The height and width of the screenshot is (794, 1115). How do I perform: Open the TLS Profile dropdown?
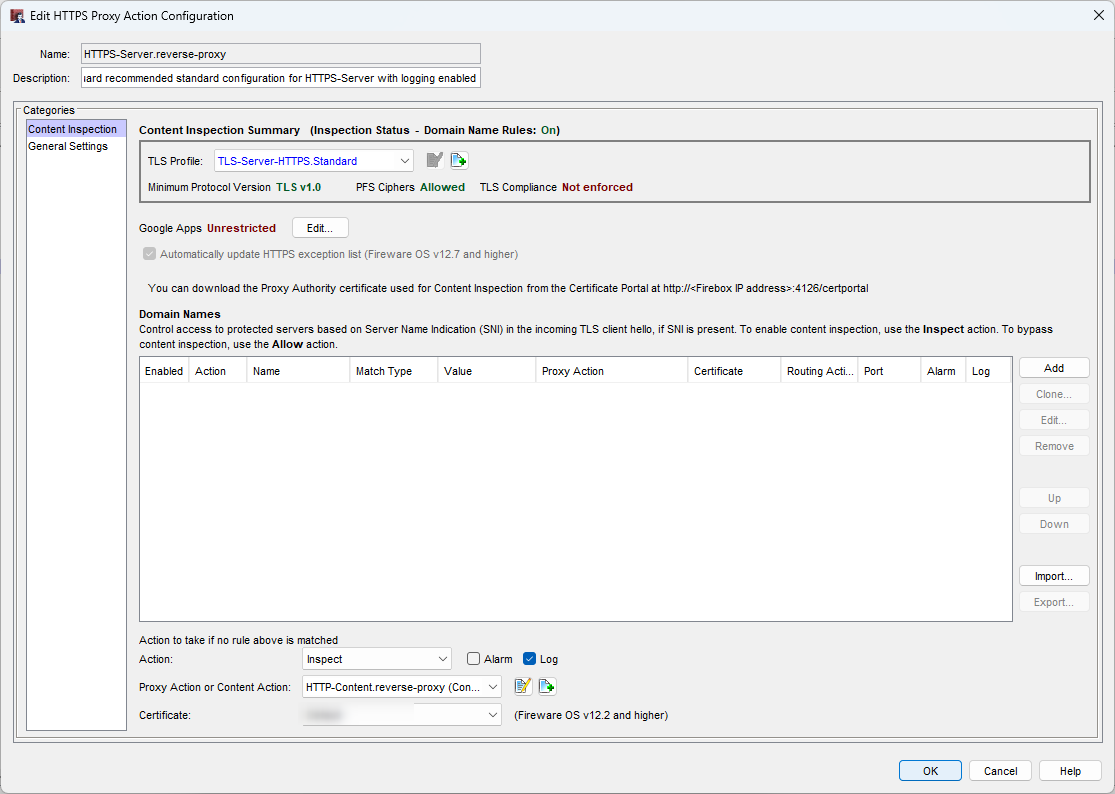(x=314, y=161)
